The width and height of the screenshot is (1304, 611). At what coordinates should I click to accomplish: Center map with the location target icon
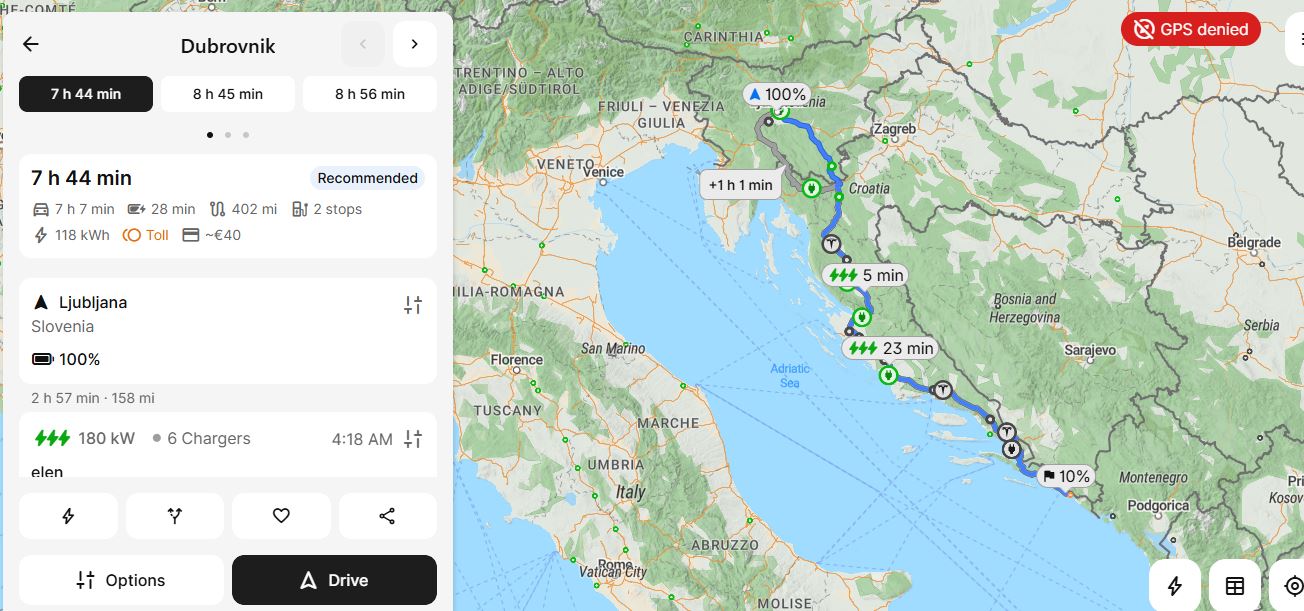pyautogui.click(x=1292, y=586)
